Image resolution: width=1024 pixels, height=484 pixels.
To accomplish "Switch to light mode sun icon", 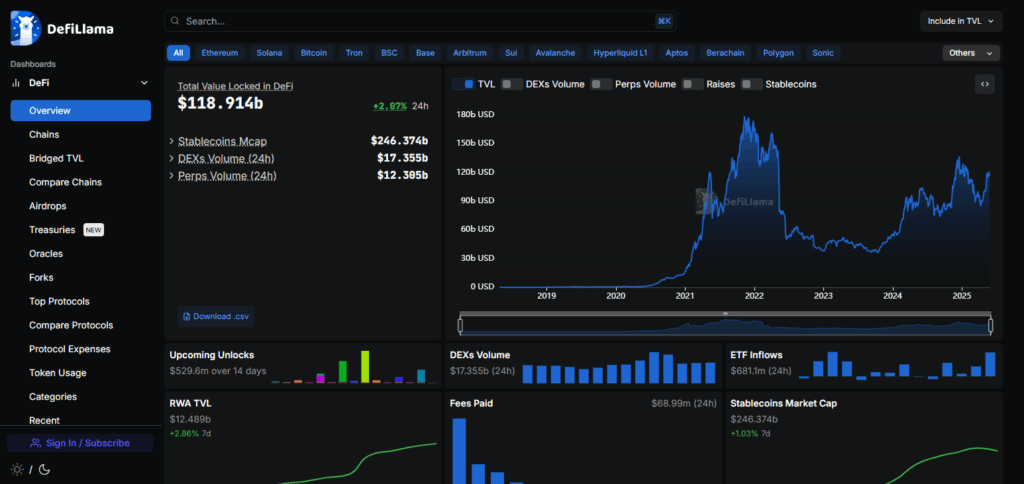I will [x=16, y=470].
